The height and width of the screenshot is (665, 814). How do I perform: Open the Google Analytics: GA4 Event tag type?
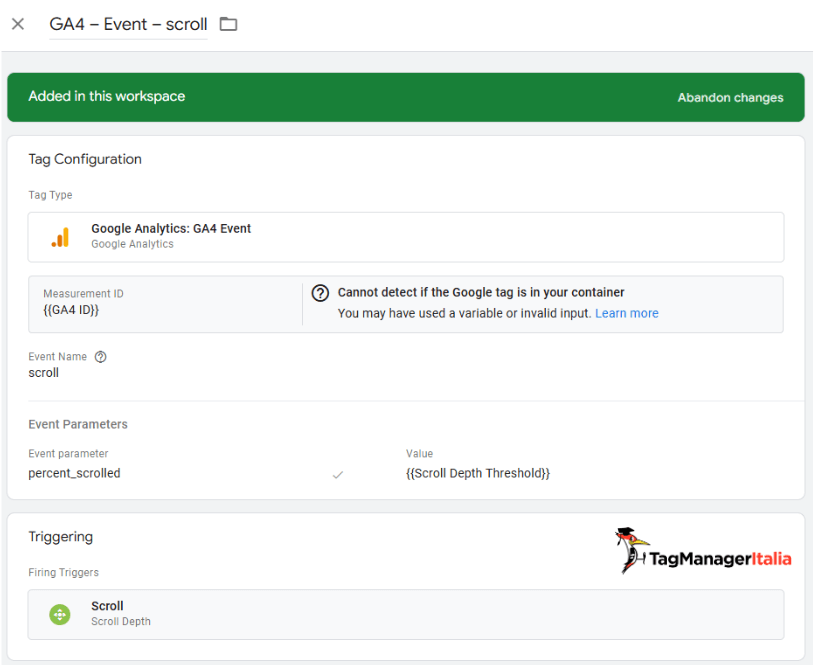(x=406, y=237)
